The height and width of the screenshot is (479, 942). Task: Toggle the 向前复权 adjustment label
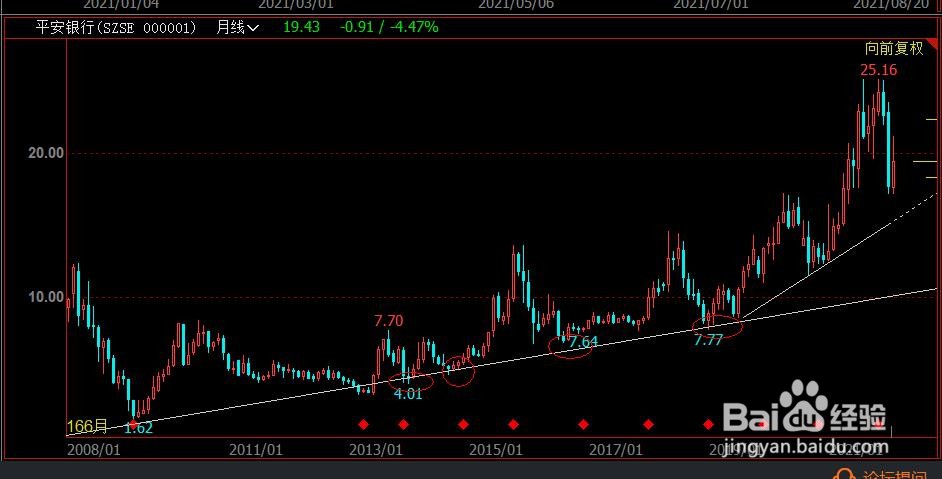(x=894, y=49)
